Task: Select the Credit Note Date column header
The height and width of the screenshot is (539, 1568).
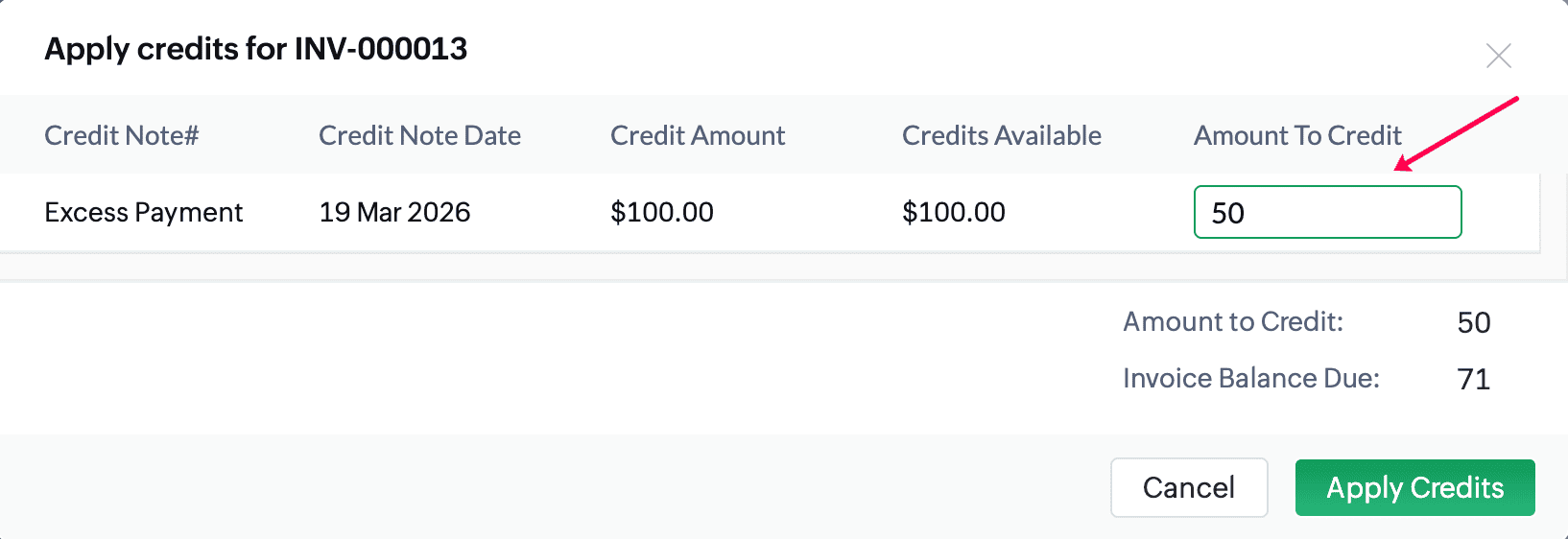Action: pyautogui.click(x=419, y=135)
